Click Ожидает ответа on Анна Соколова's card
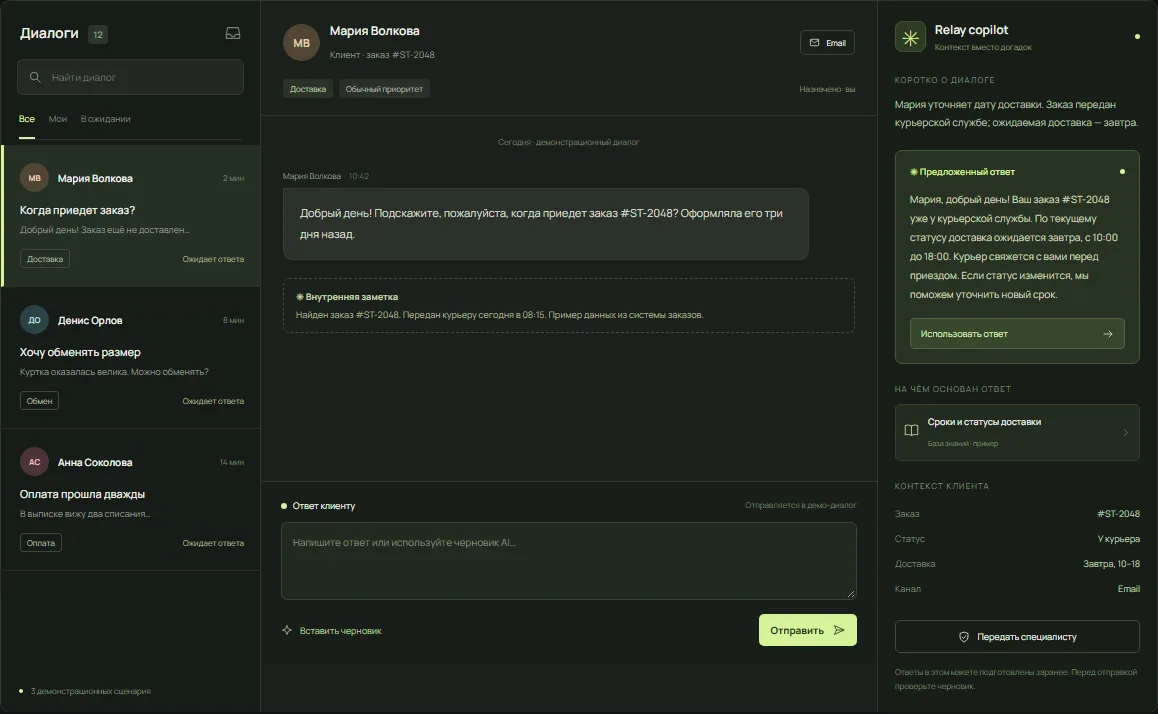This screenshot has width=1158, height=714. (x=213, y=543)
